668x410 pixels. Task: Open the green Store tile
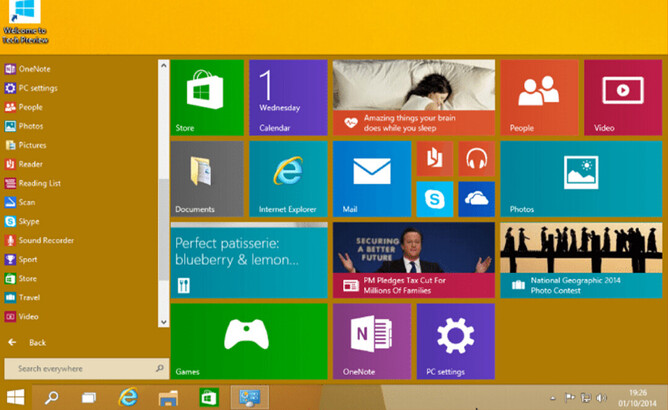coord(207,97)
